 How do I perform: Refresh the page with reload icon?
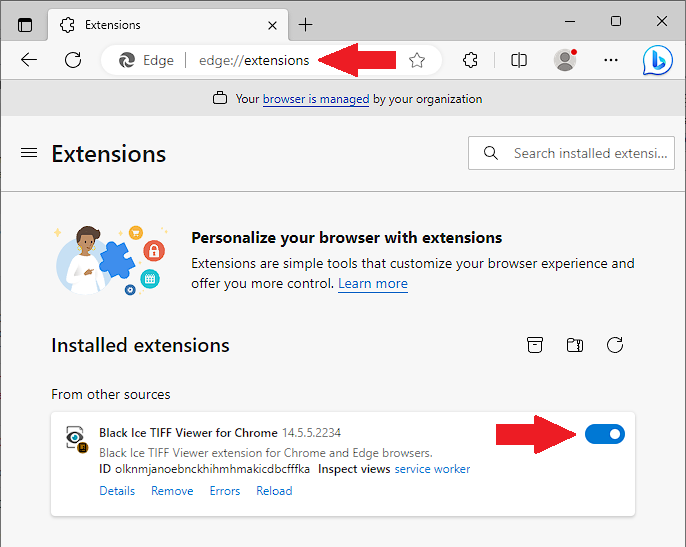73,60
